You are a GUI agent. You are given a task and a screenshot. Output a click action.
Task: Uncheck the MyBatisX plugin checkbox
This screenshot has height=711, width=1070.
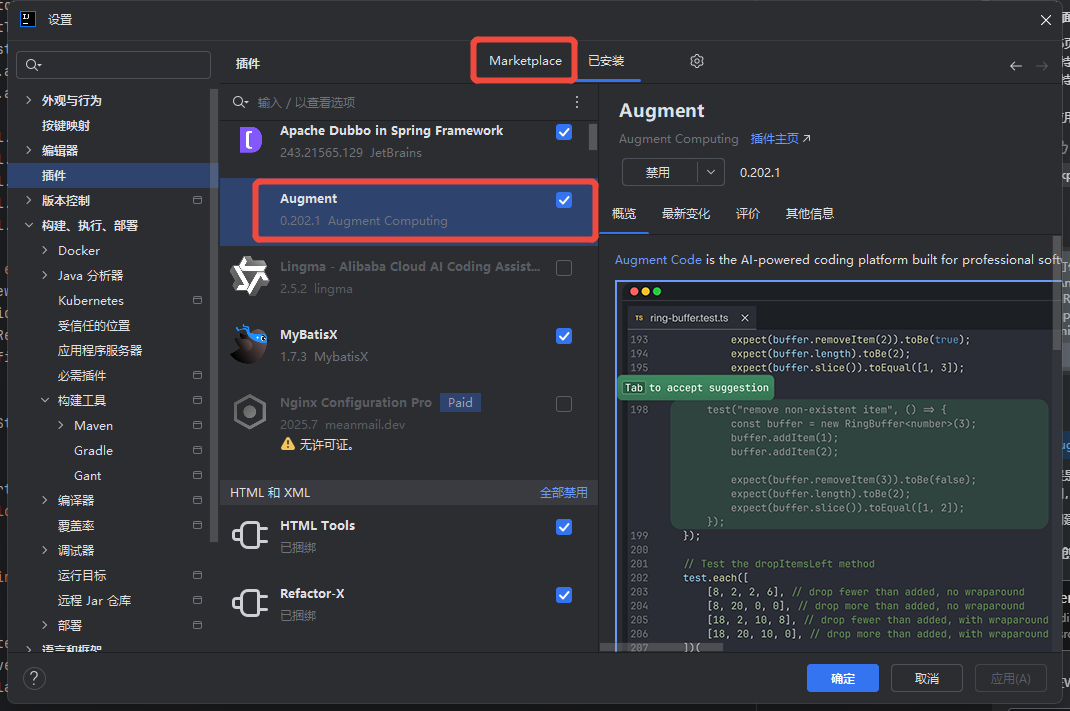pyautogui.click(x=564, y=336)
